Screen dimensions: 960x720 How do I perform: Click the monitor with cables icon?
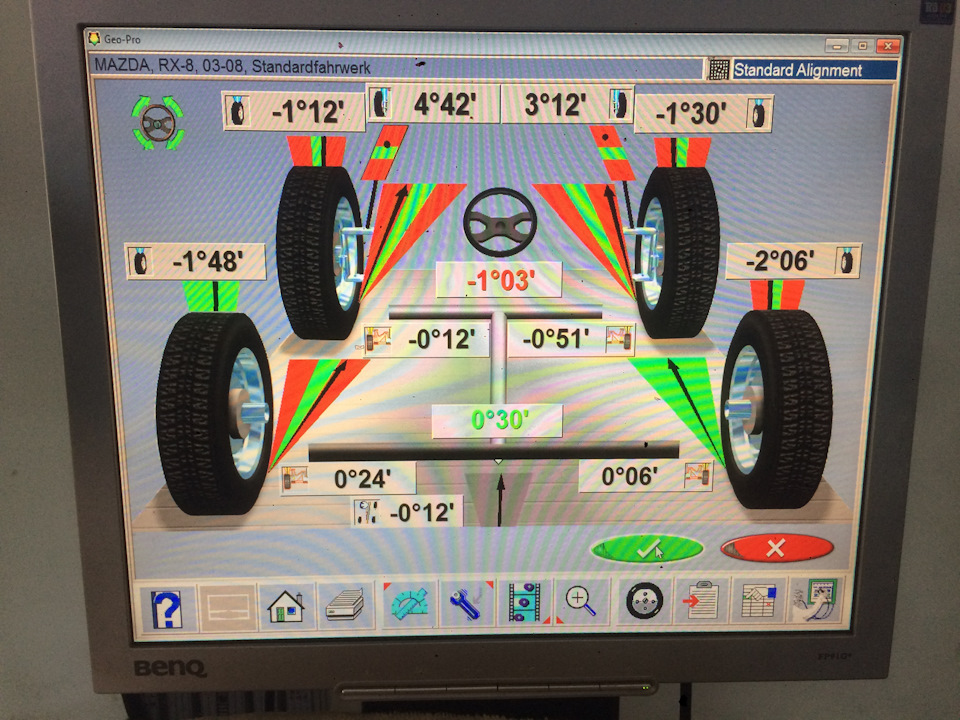coord(817,599)
